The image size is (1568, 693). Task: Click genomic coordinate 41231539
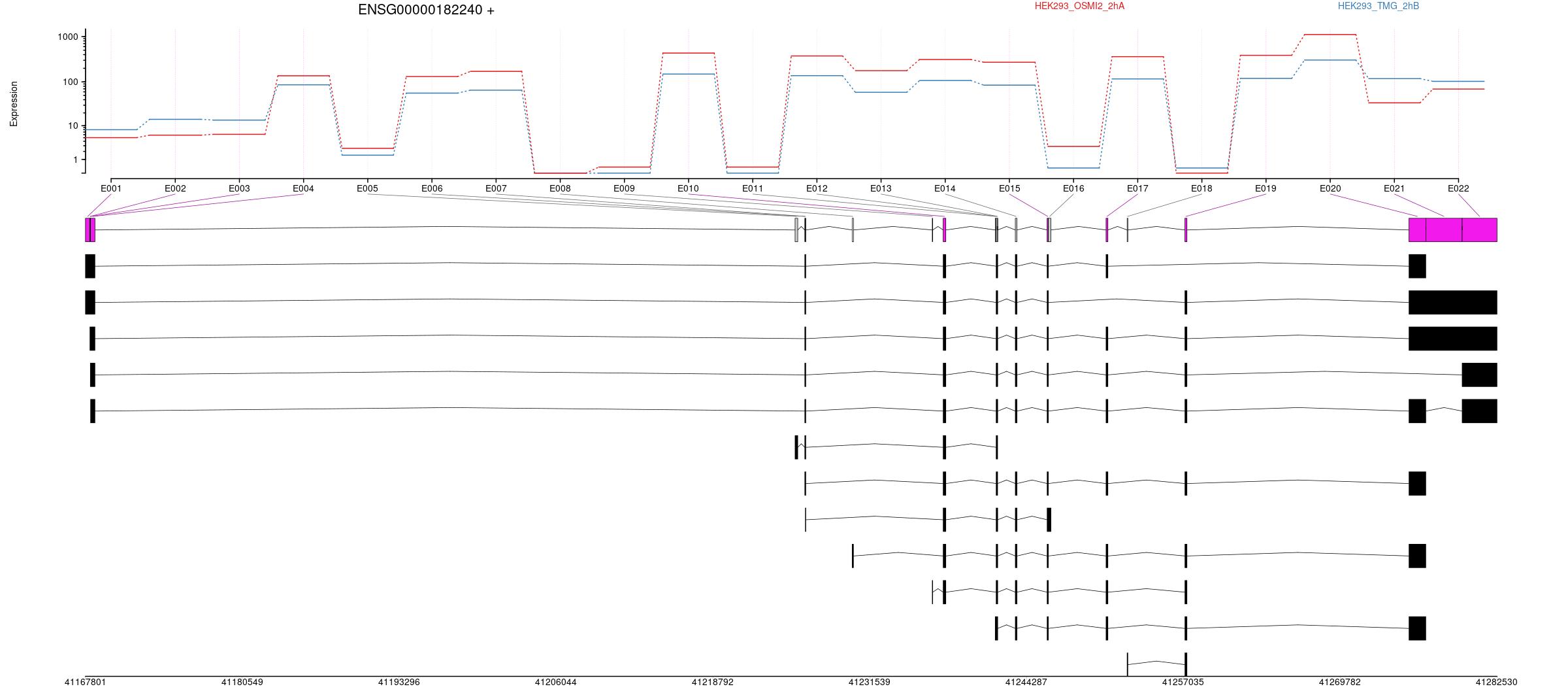[869, 683]
